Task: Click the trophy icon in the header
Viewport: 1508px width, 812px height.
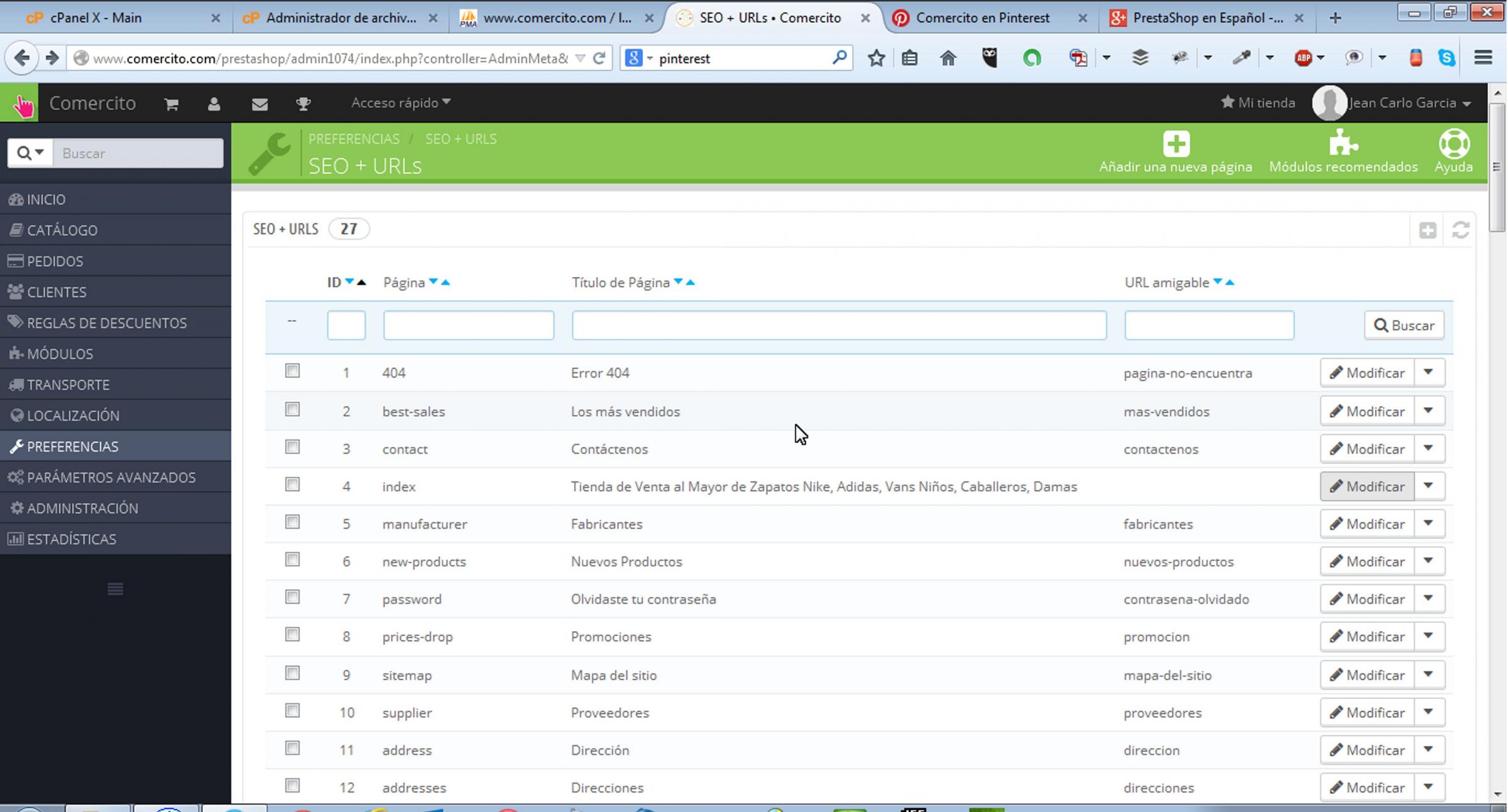Action: 303,104
